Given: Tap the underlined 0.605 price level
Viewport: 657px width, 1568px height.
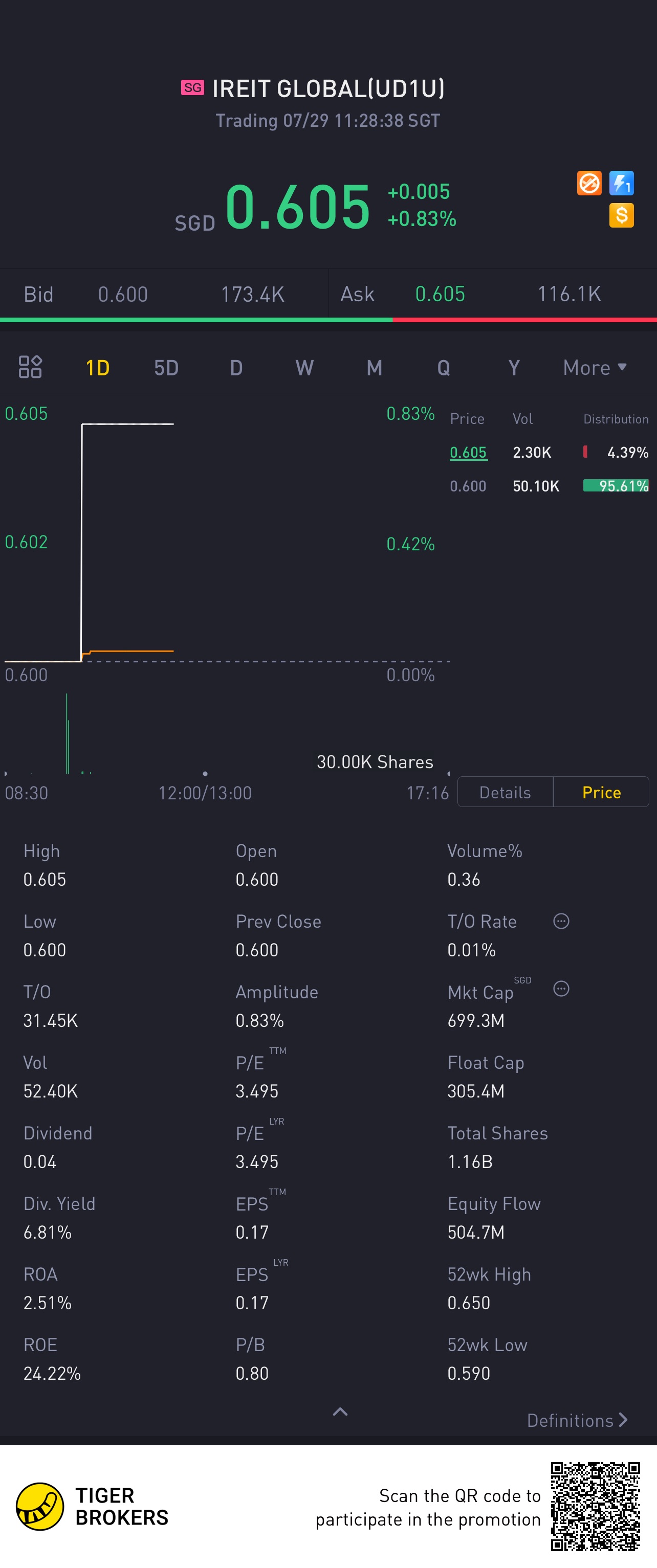Looking at the screenshot, I should tap(468, 452).
